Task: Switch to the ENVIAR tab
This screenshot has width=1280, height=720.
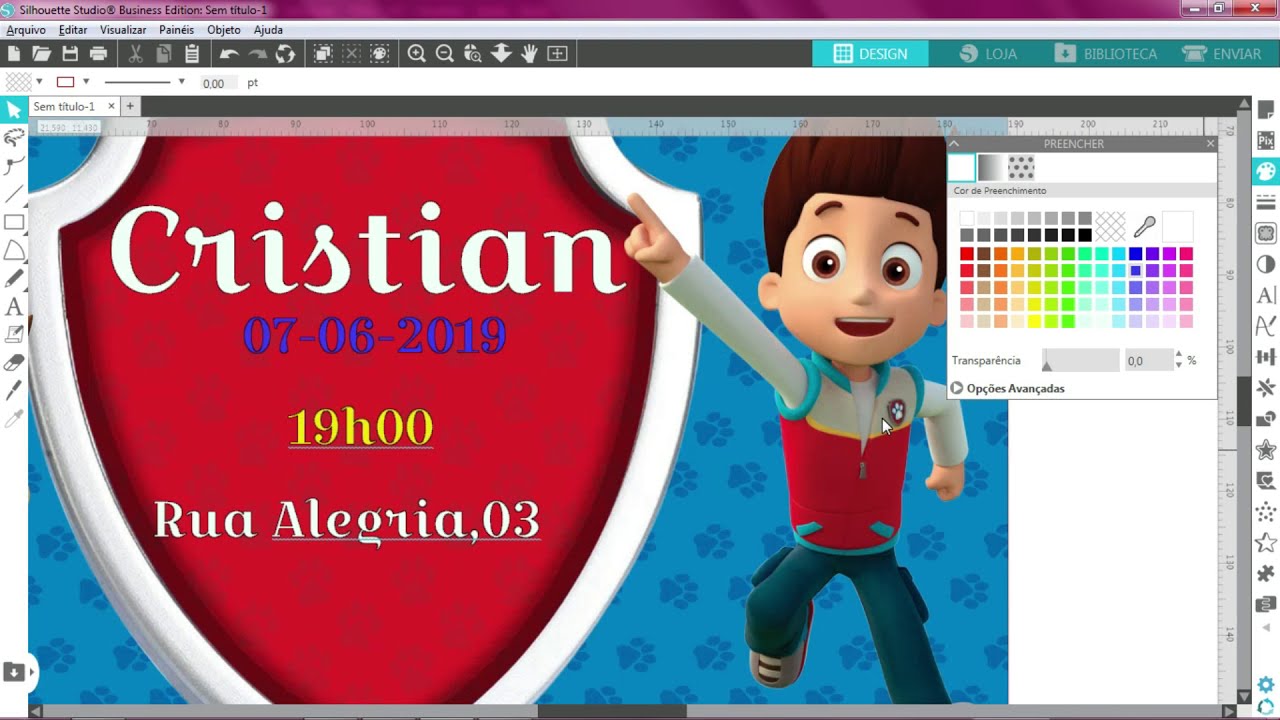Action: click(1222, 54)
